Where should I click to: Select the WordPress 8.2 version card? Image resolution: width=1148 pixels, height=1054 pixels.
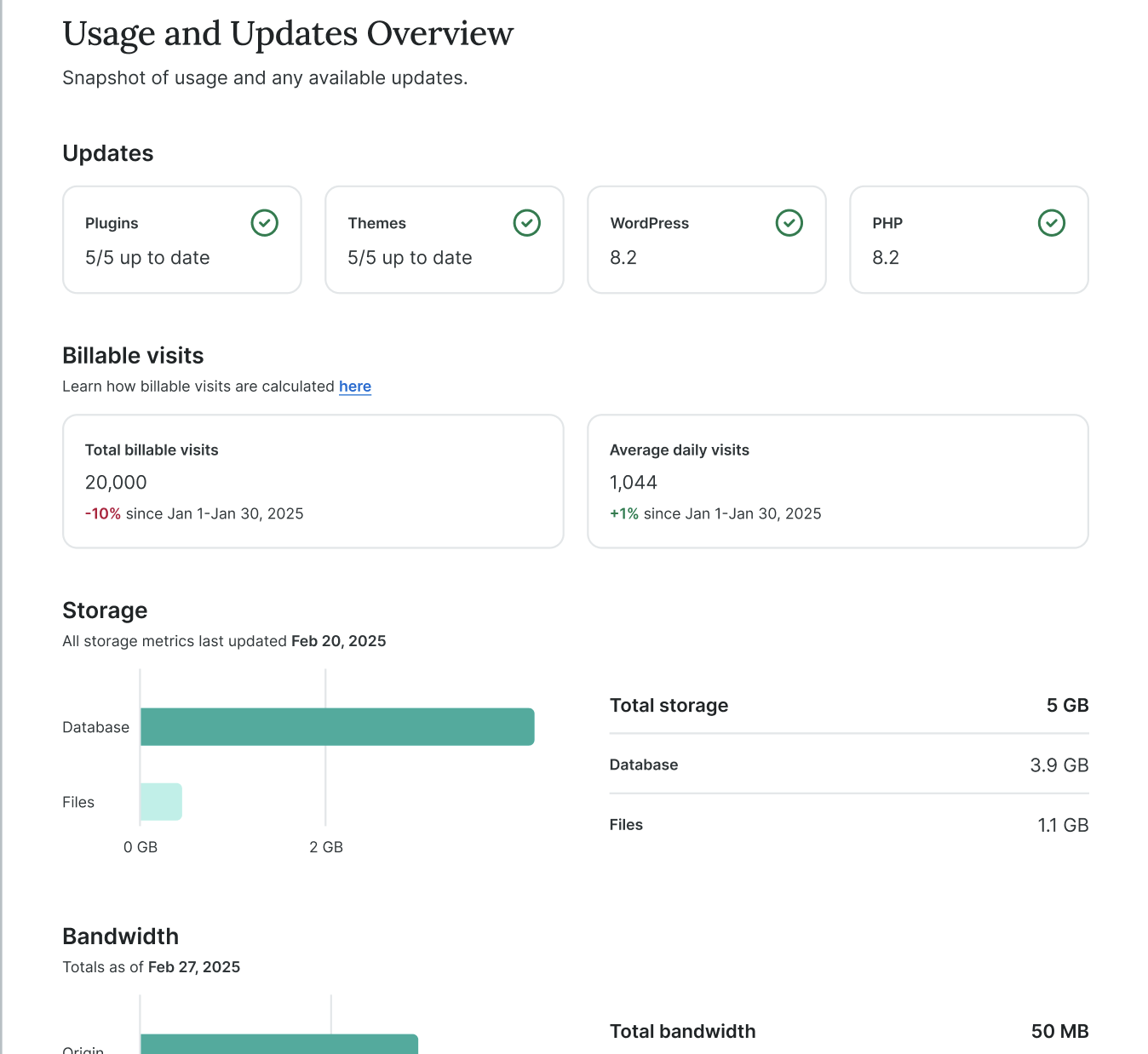[706, 240]
